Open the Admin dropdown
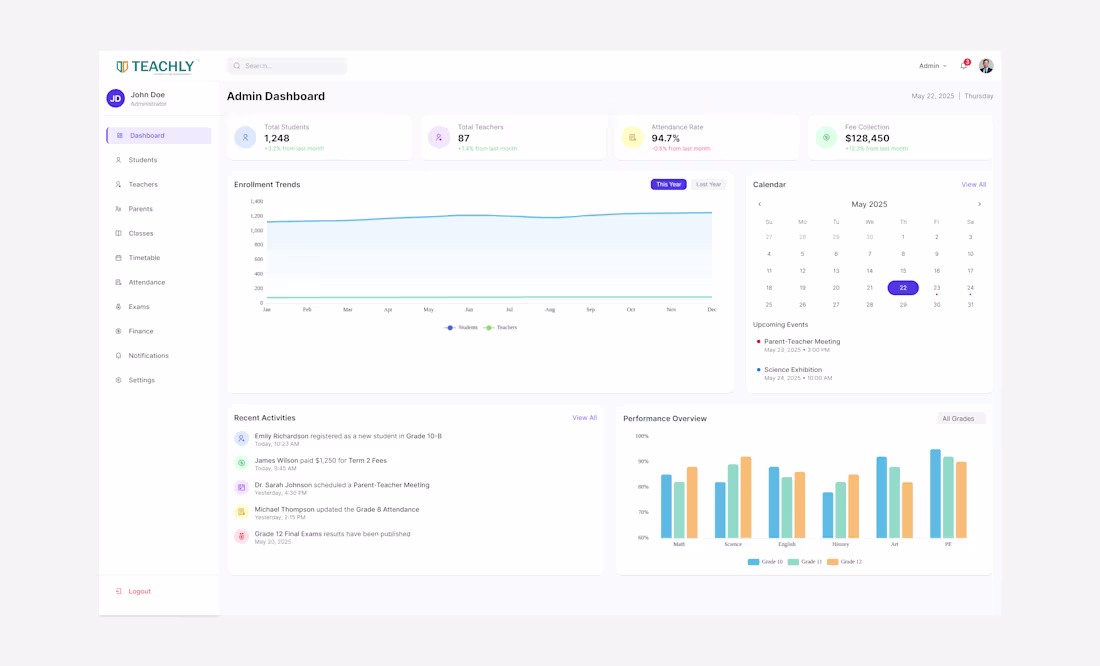 click(933, 66)
